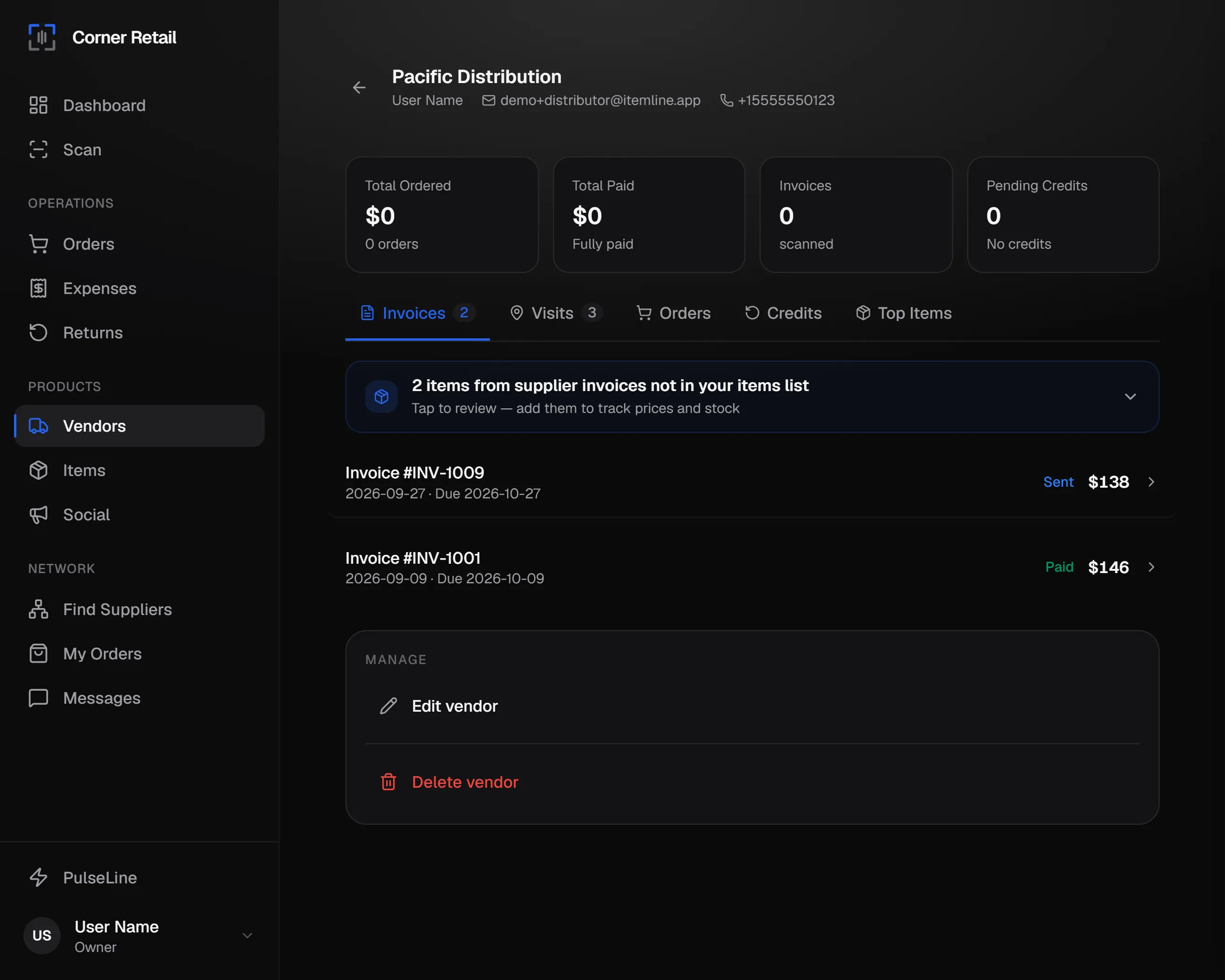
Task: Click the Vendors truck icon
Action: (38, 426)
